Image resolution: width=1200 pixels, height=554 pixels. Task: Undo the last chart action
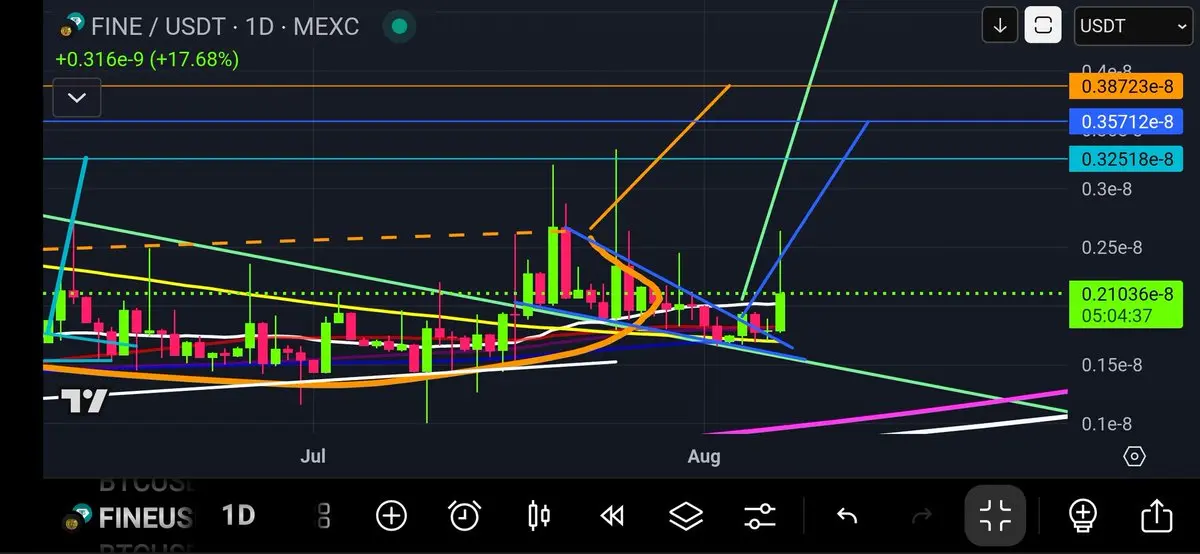[847, 516]
